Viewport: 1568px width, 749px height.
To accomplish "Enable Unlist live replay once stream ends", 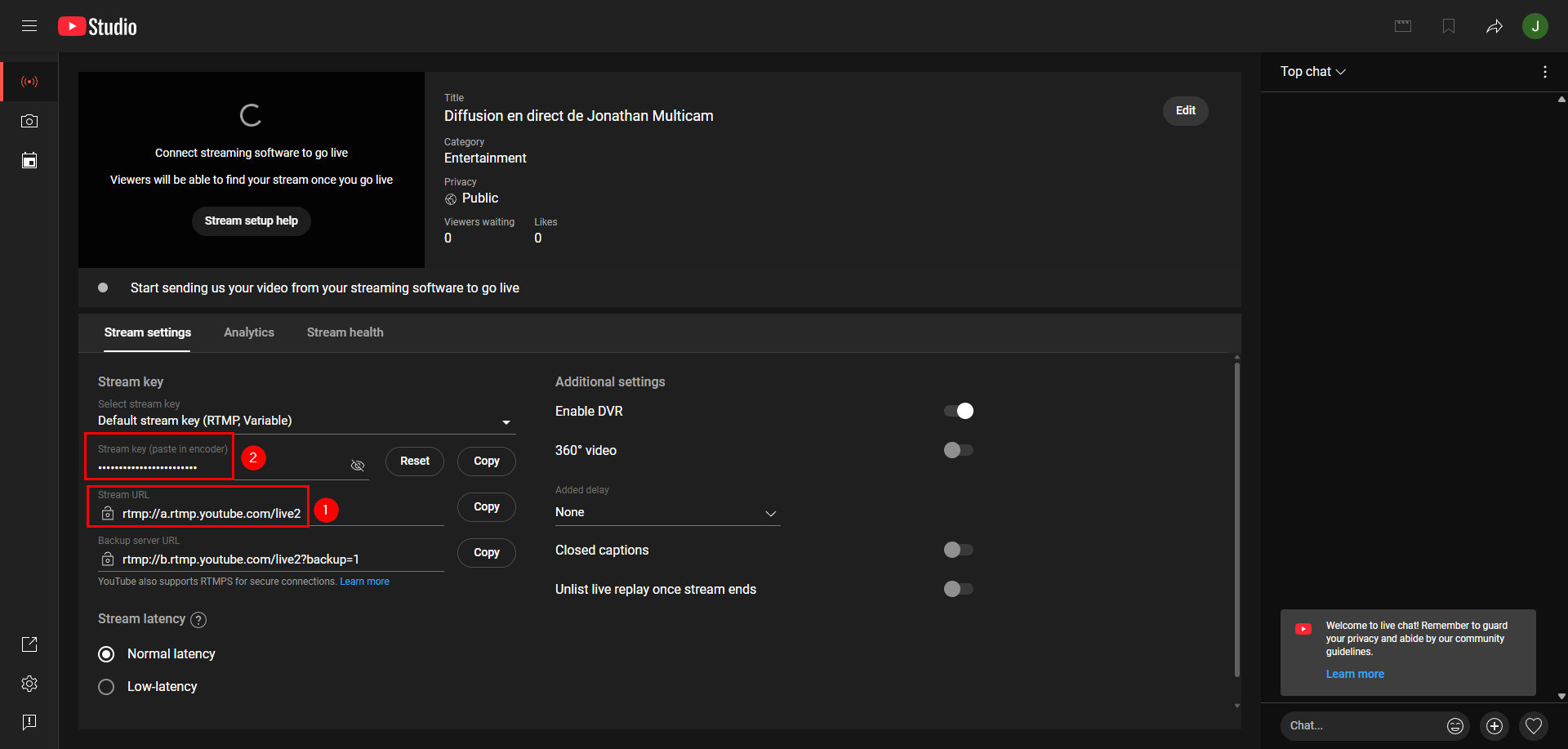I will tap(959, 589).
